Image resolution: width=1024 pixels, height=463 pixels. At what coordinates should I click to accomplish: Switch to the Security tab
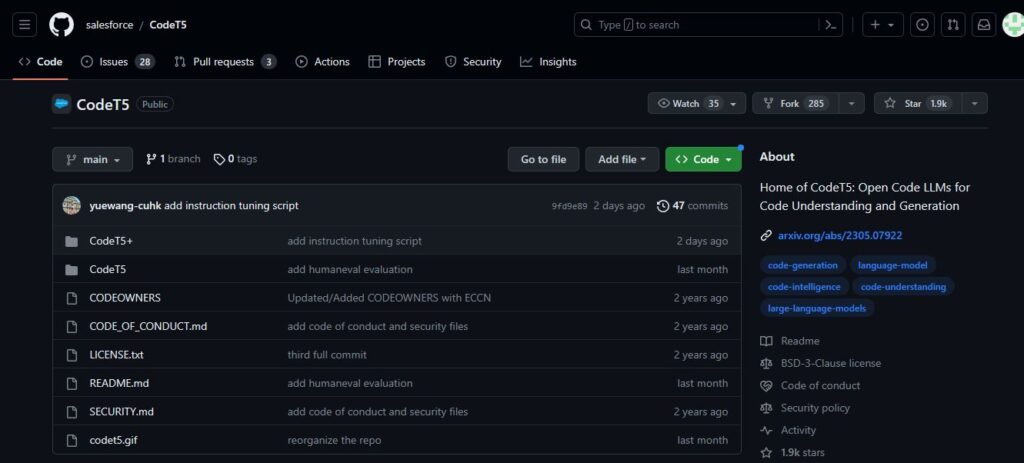pyautogui.click(x=473, y=62)
